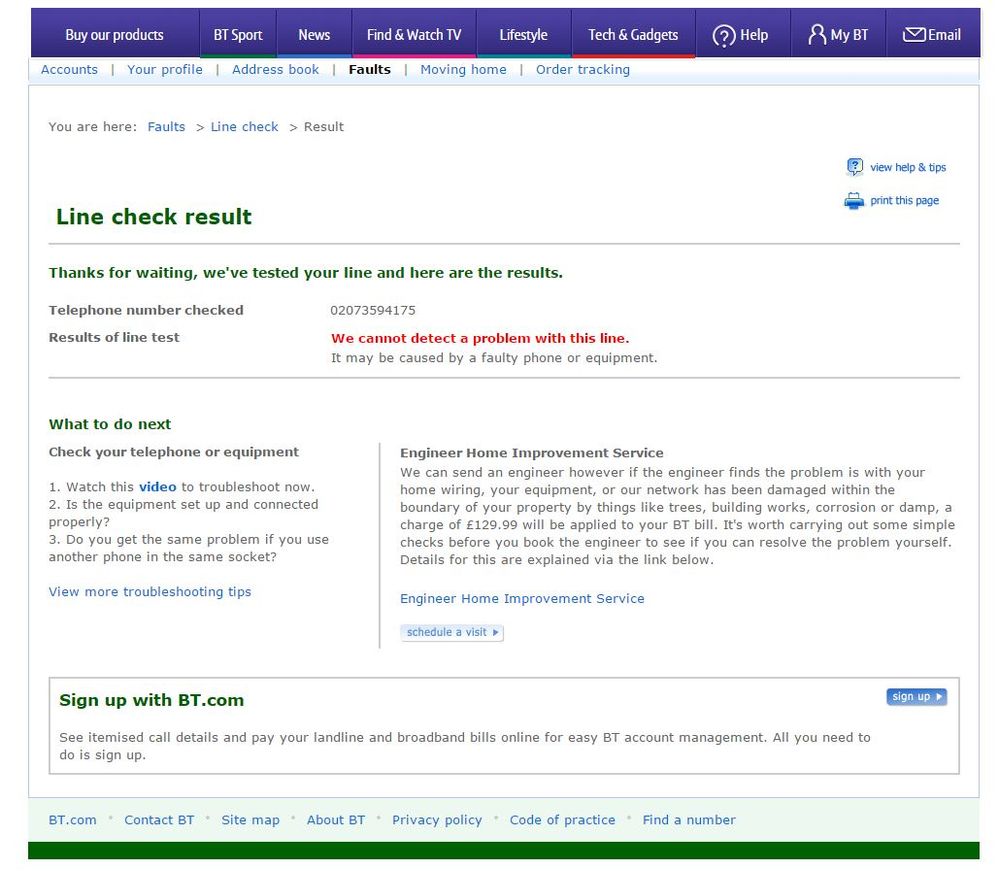The image size is (999, 871).
Task: Click the view help & tips link text
Action: [908, 168]
